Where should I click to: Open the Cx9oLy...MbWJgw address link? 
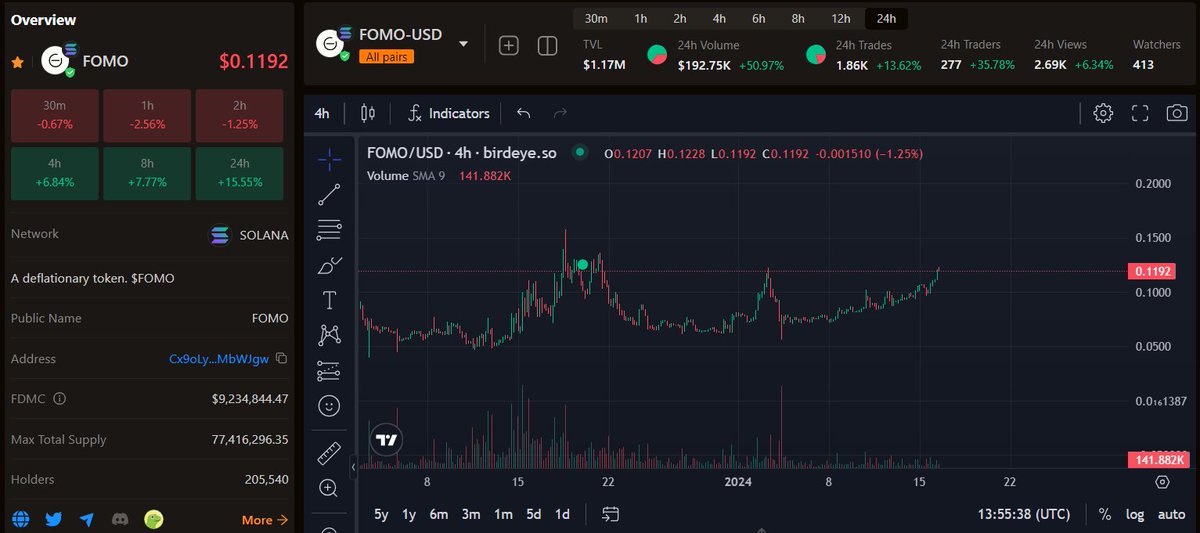(219, 359)
